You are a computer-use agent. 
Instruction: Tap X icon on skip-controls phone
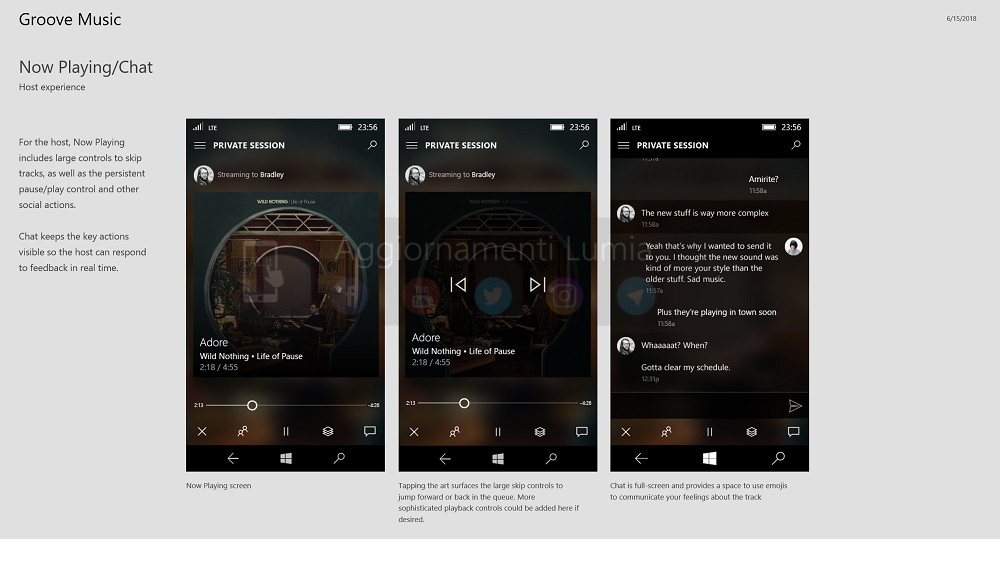click(x=414, y=432)
